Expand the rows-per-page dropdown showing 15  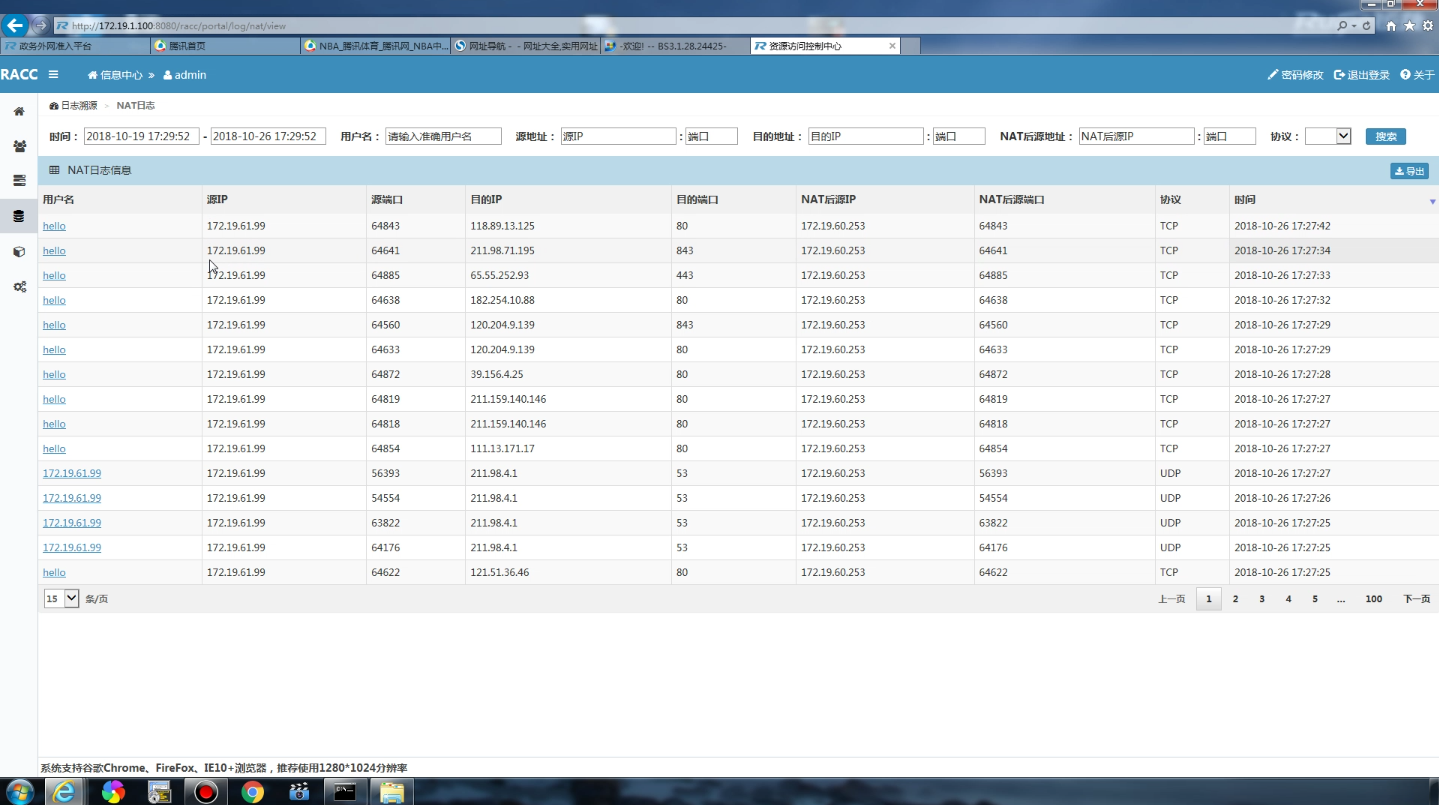point(61,598)
